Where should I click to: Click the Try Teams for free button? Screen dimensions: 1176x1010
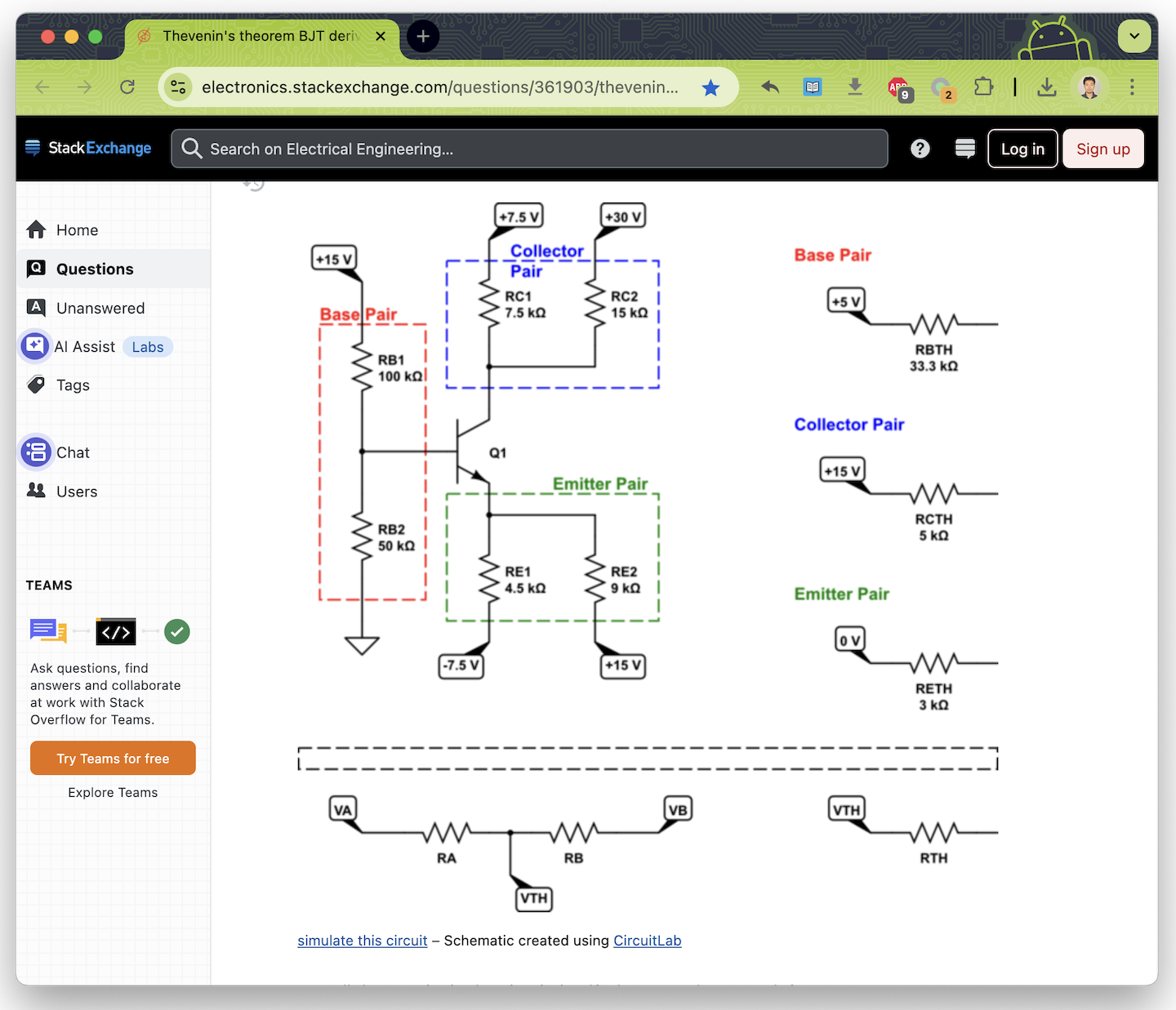(113, 759)
